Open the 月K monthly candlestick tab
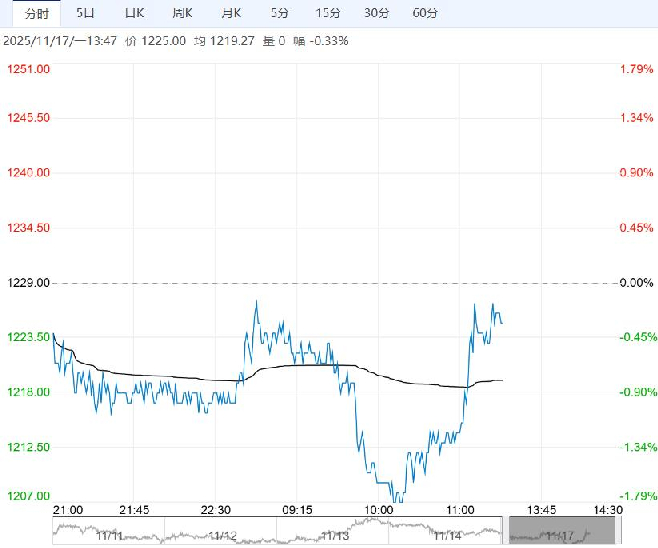The height and width of the screenshot is (548, 658). pos(230,13)
